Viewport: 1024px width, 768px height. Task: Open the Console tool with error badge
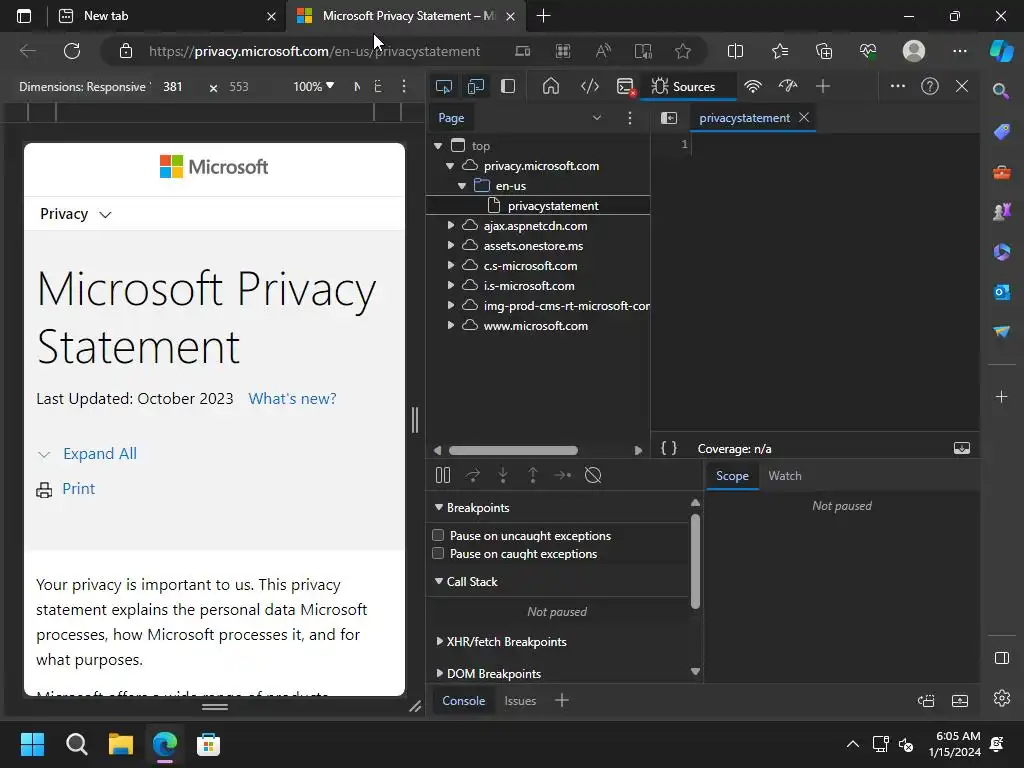(x=626, y=86)
